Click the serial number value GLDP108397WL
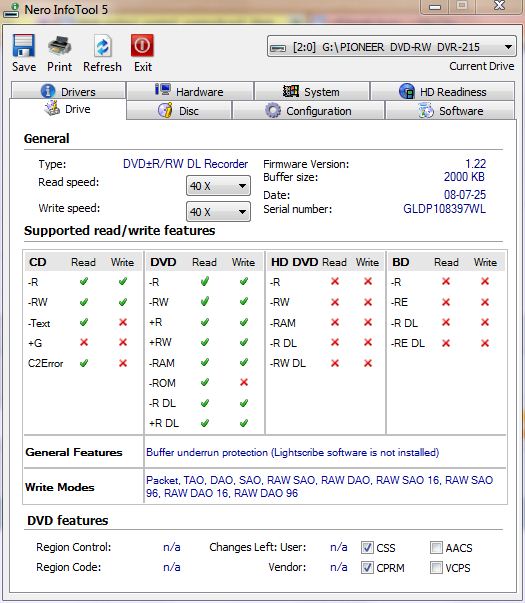Viewport: 525px width, 603px height. pyautogui.click(x=444, y=209)
